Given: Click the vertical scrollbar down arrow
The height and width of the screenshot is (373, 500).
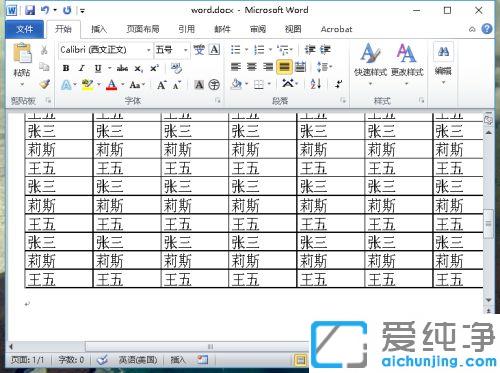Looking at the screenshot, I should (488, 300).
